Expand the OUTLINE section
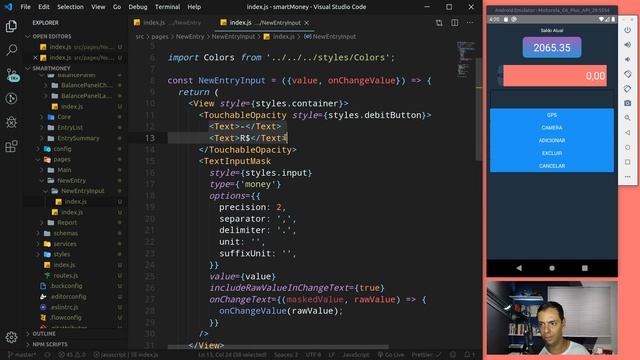The width and height of the screenshot is (640, 360). (x=44, y=333)
